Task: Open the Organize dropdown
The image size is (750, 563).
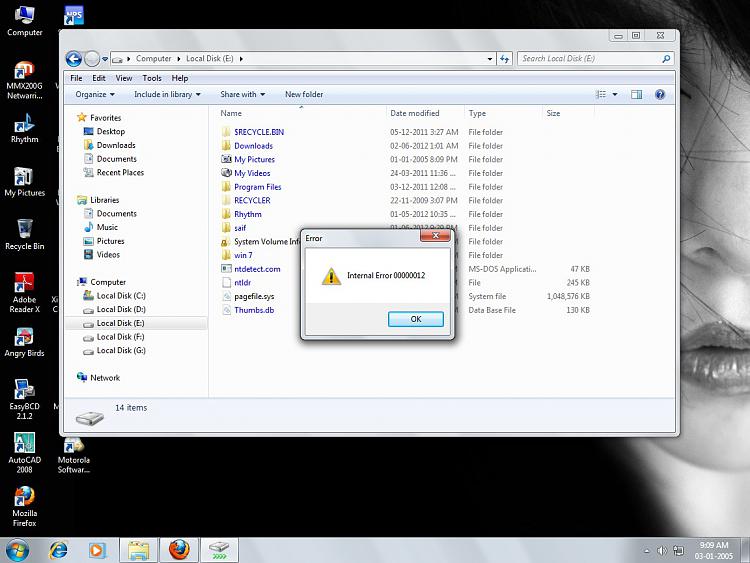Action: pyautogui.click(x=95, y=94)
